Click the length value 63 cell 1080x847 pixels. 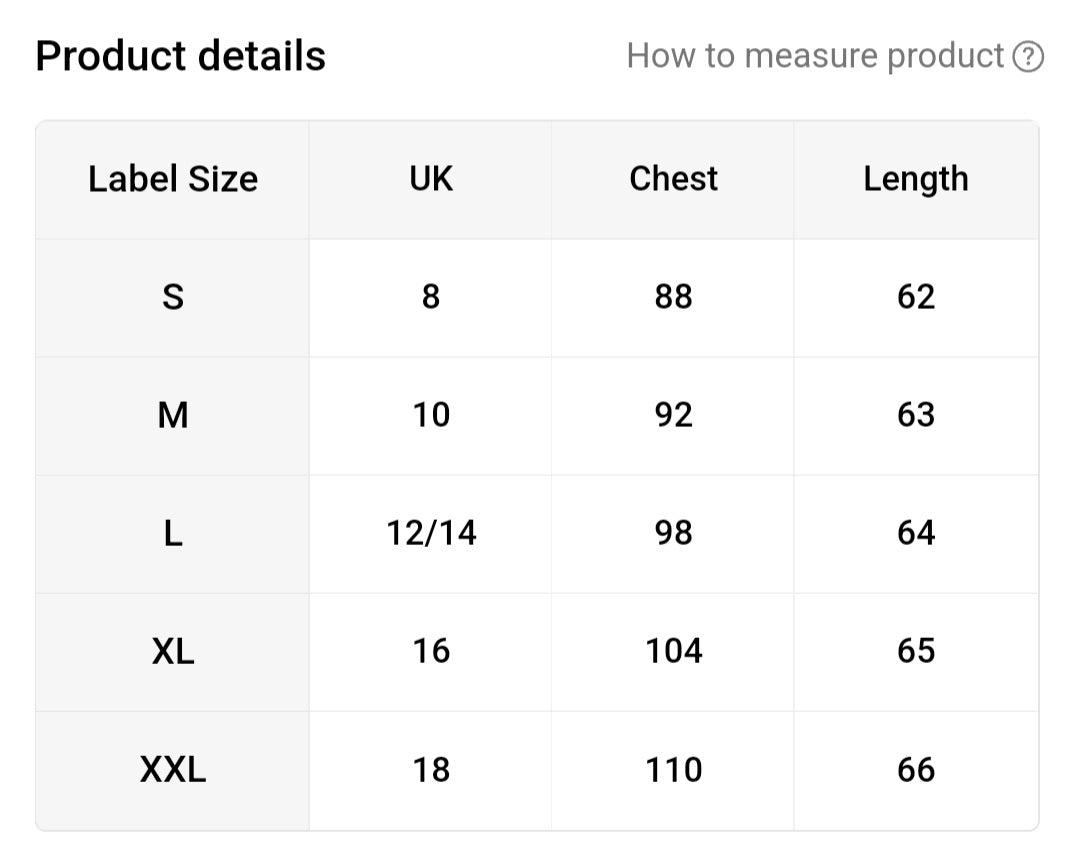click(x=916, y=416)
